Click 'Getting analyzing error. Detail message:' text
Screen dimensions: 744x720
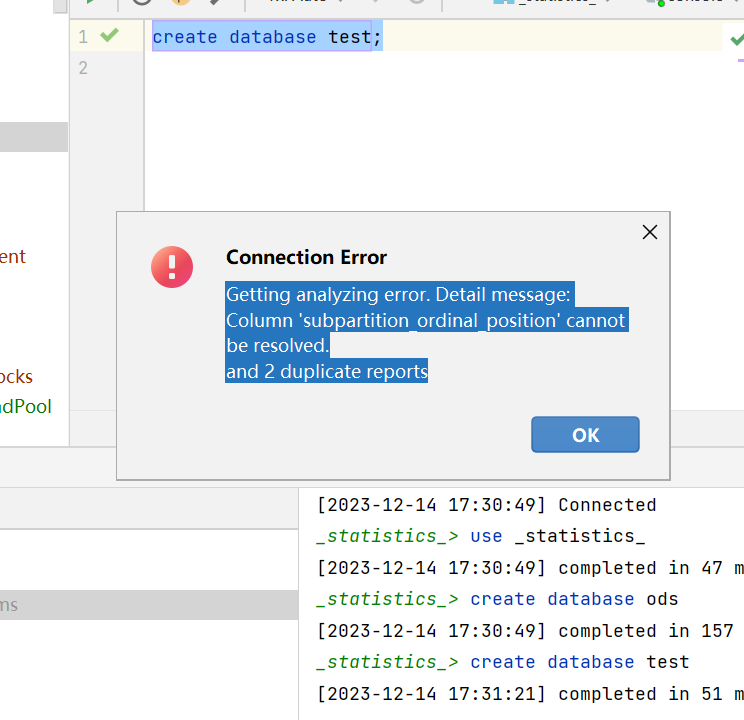point(400,294)
